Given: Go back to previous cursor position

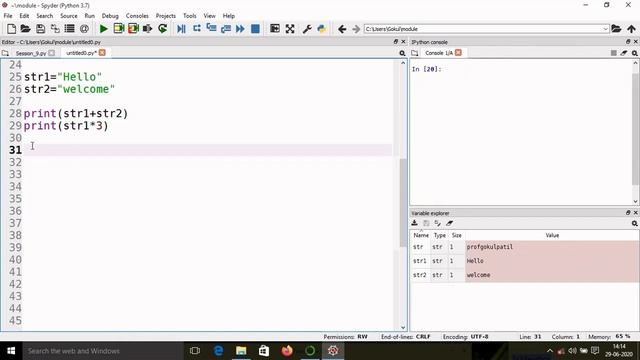Looking at the screenshot, I should coord(342,29).
